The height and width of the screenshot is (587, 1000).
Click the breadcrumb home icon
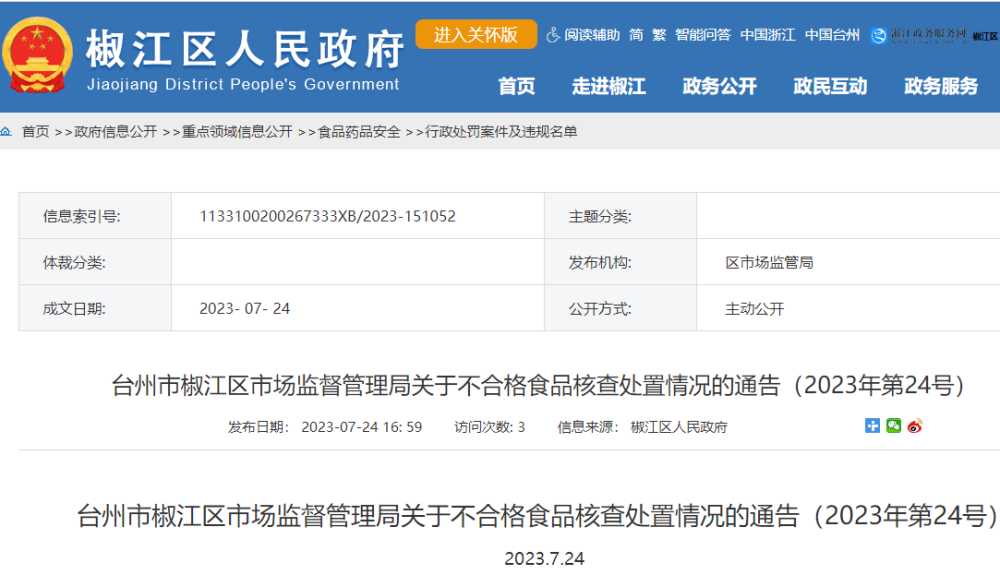tap(7, 131)
